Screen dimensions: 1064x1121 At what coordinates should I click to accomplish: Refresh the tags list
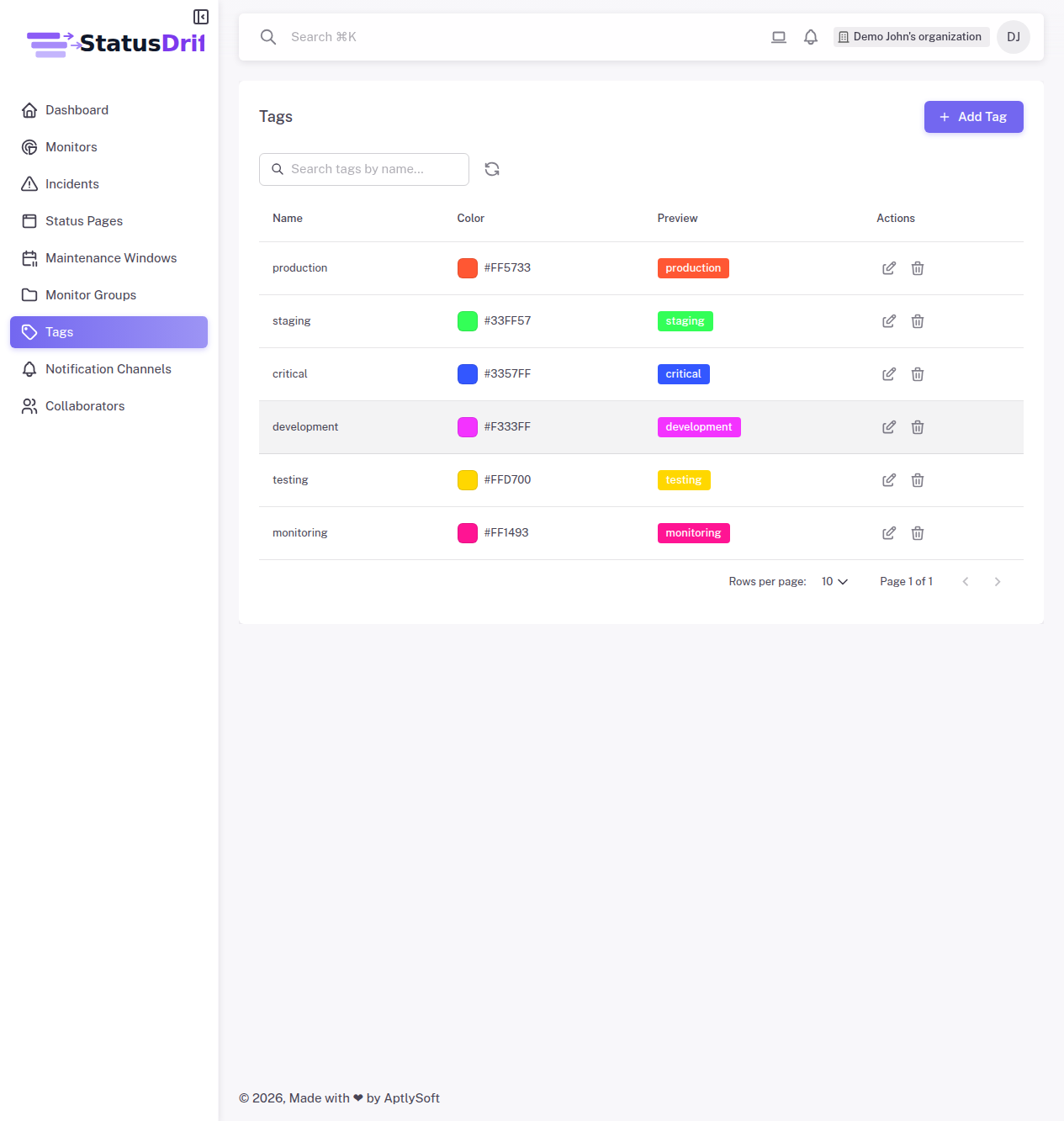pyautogui.click(x=492, y=169)
